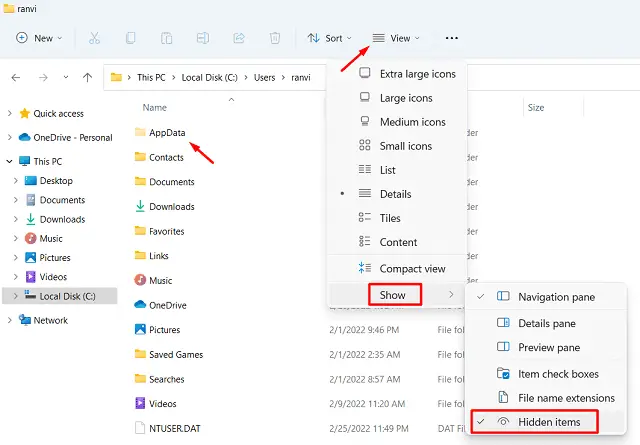Open the Show submenu

pyautogui.click(x=397, y=295)
